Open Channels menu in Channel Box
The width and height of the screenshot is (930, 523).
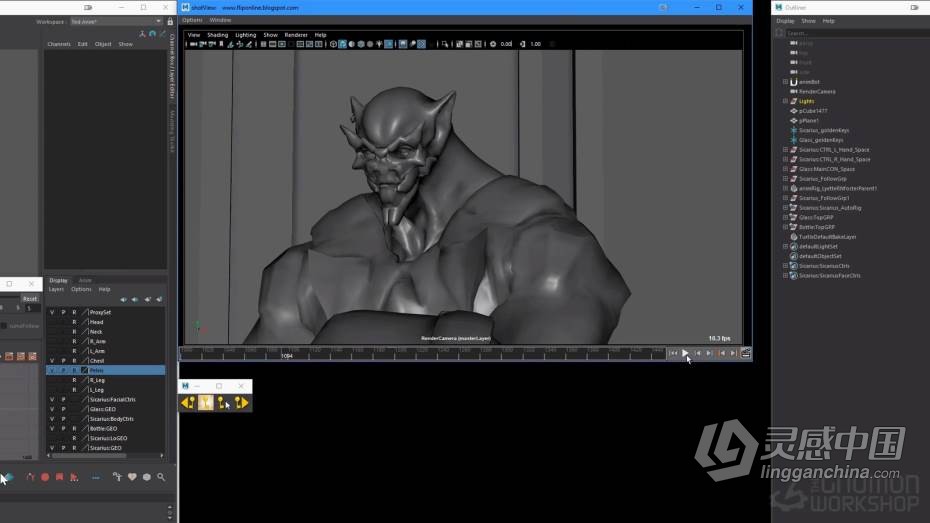tap(59, 44)
